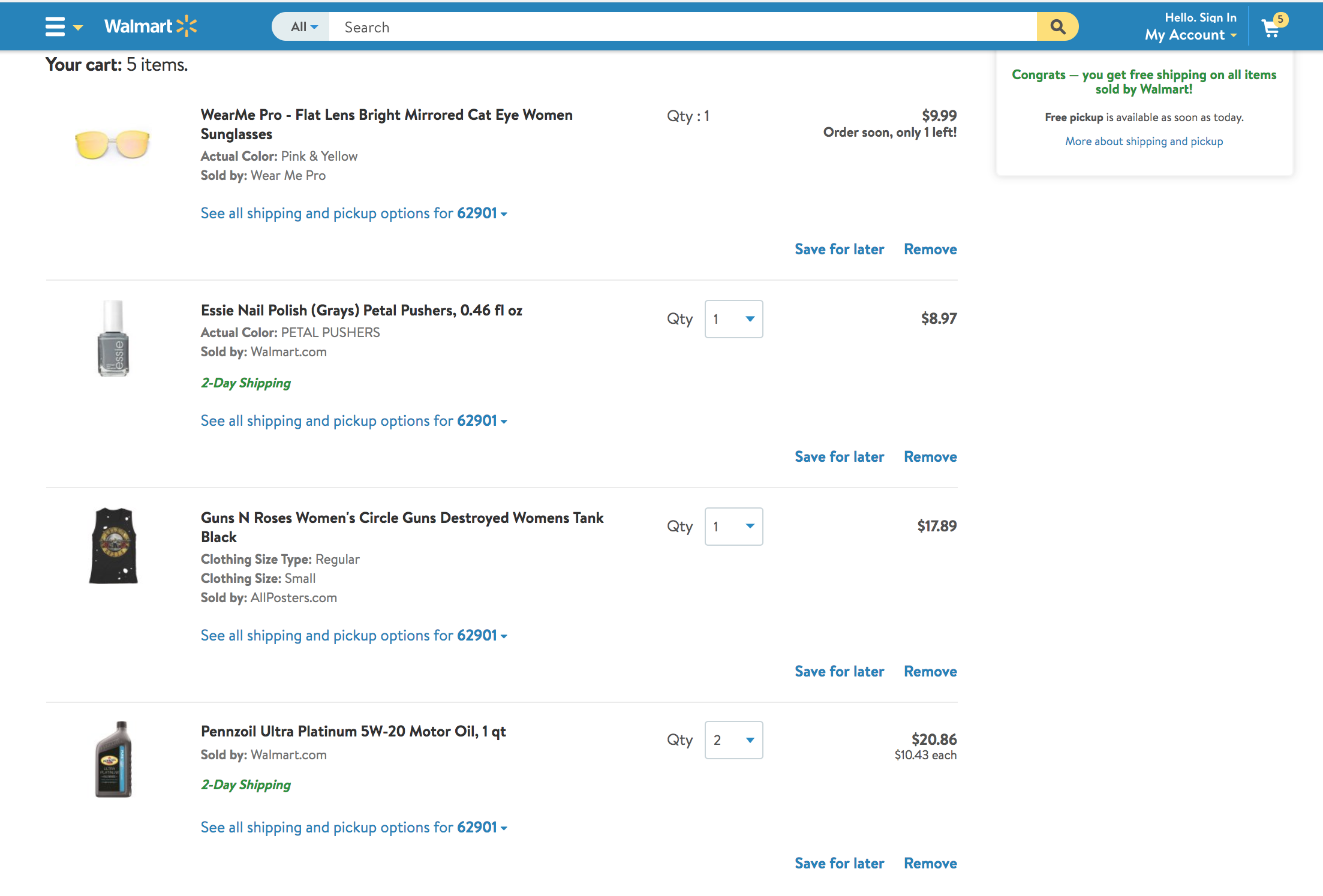The height and width of the screenshot is (896, 1323).
Task: Click the Walmart spark logo
Action: point(187,26)
